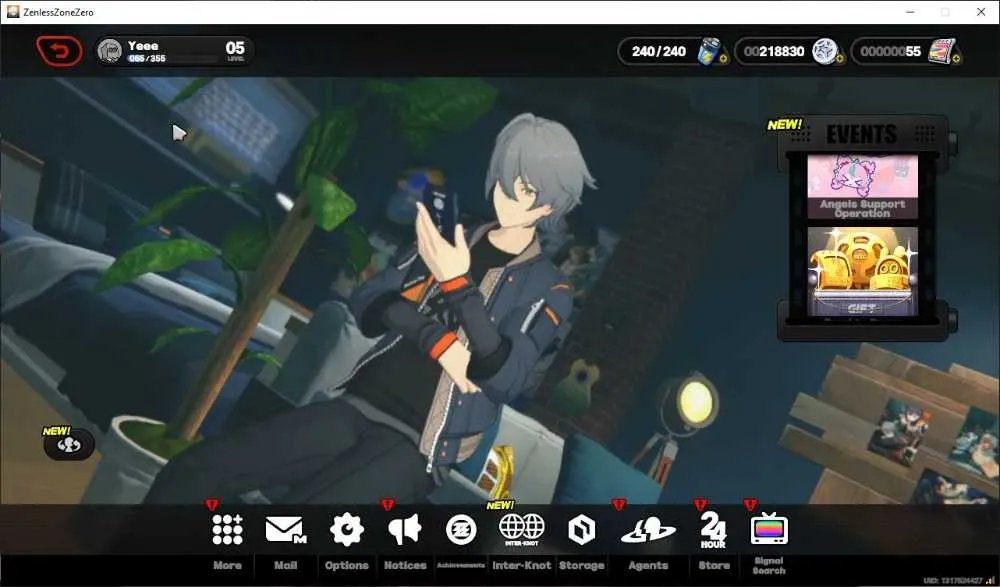Click the NEW photo mode icon at left

[68, 445]
